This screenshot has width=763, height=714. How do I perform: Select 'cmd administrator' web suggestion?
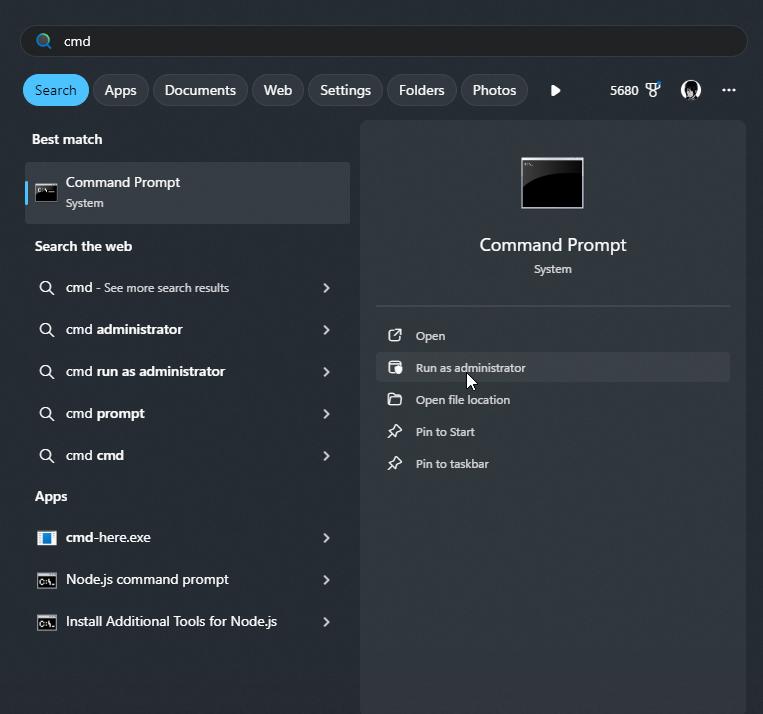point(187,330)
